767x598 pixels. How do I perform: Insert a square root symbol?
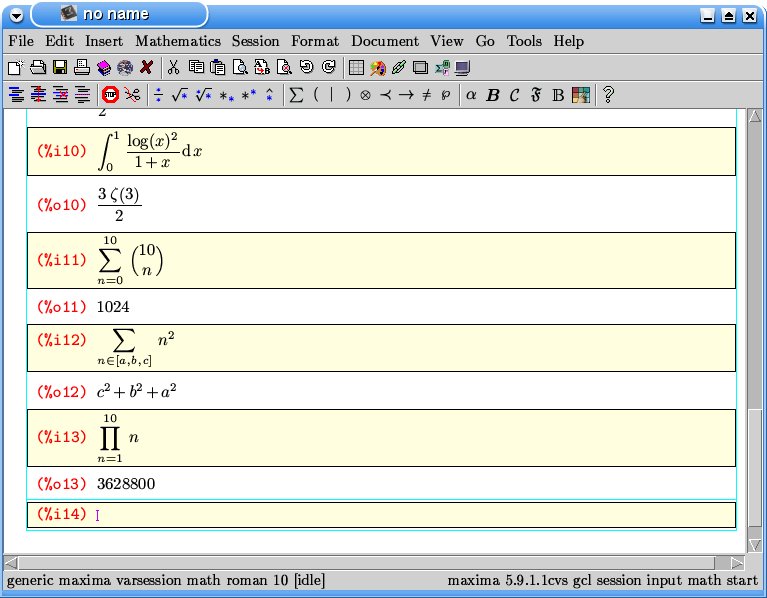click(180, 94)
